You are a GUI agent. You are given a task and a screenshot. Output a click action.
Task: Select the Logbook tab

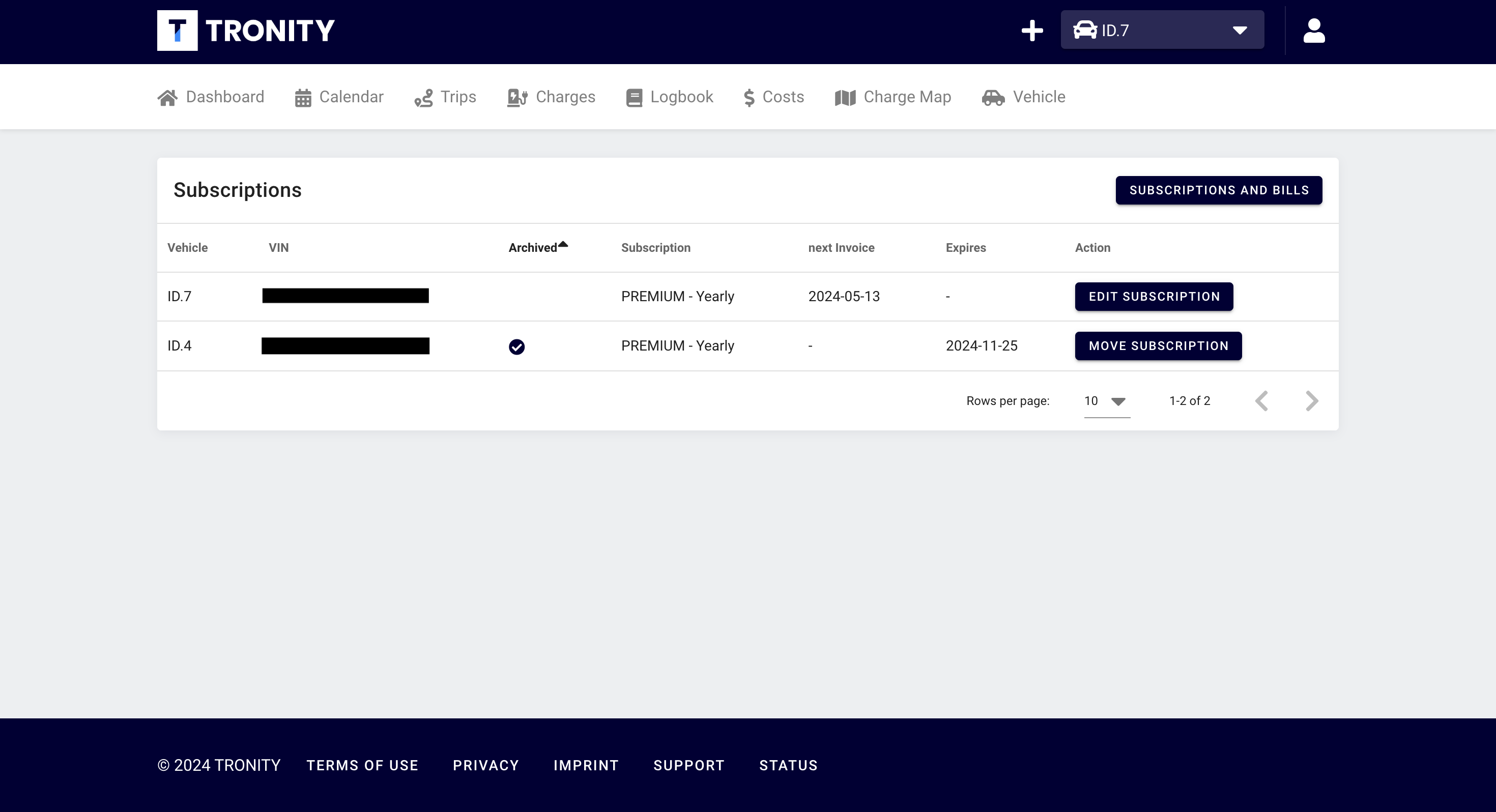point(670,97)
